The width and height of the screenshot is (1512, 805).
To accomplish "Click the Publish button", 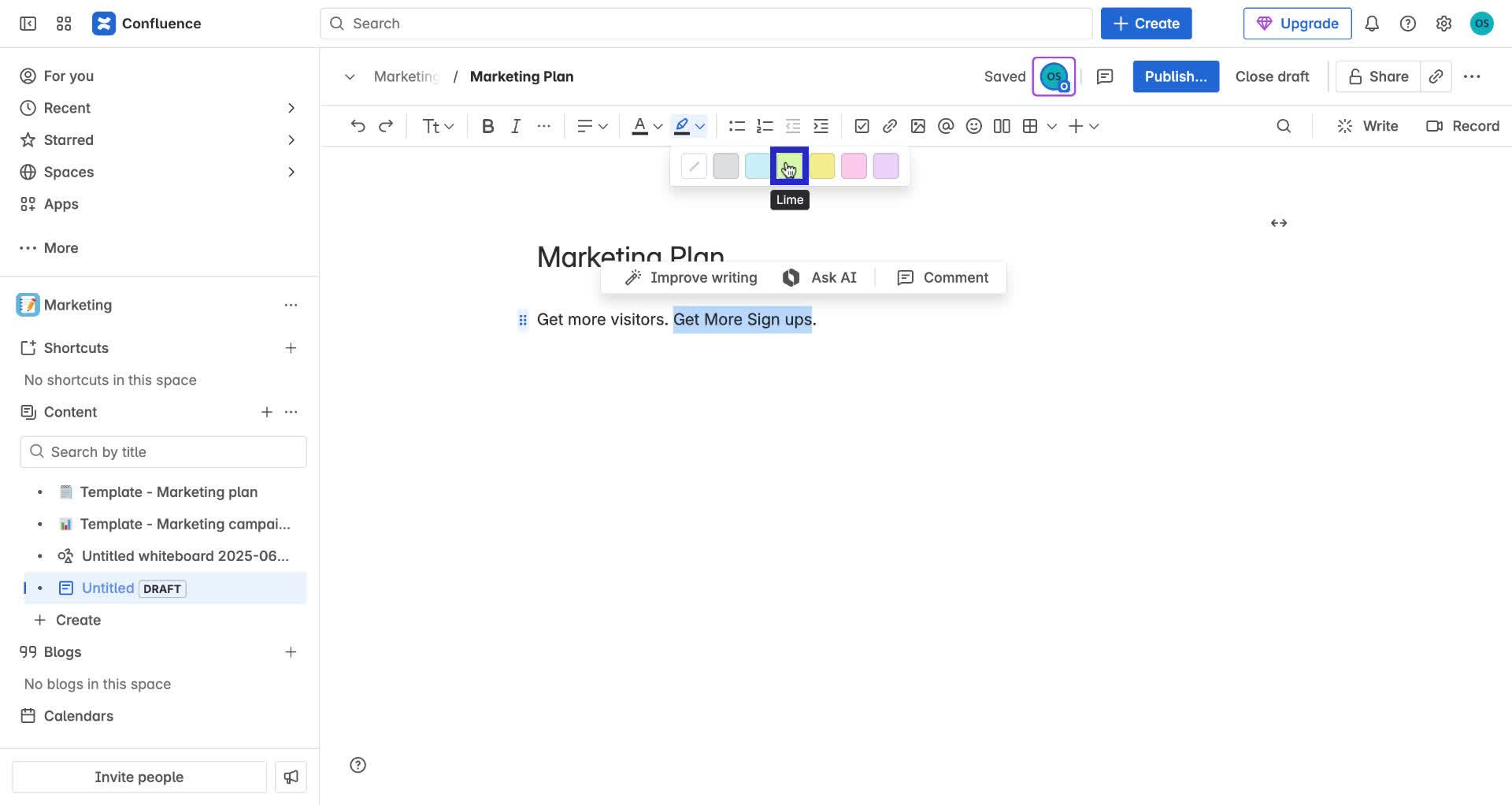I will pyautogui.click(x=1175, y=76).
